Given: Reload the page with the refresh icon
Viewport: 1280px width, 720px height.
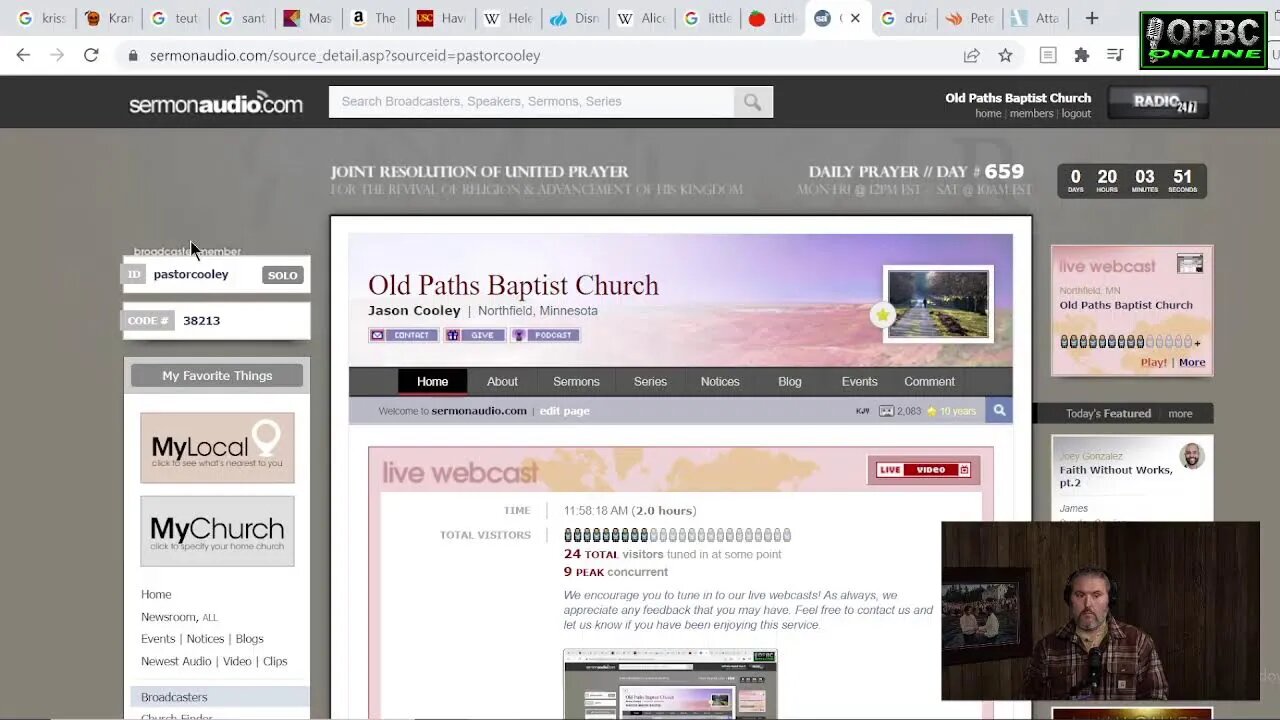Looking at the screenshot, I should point(91,55).
